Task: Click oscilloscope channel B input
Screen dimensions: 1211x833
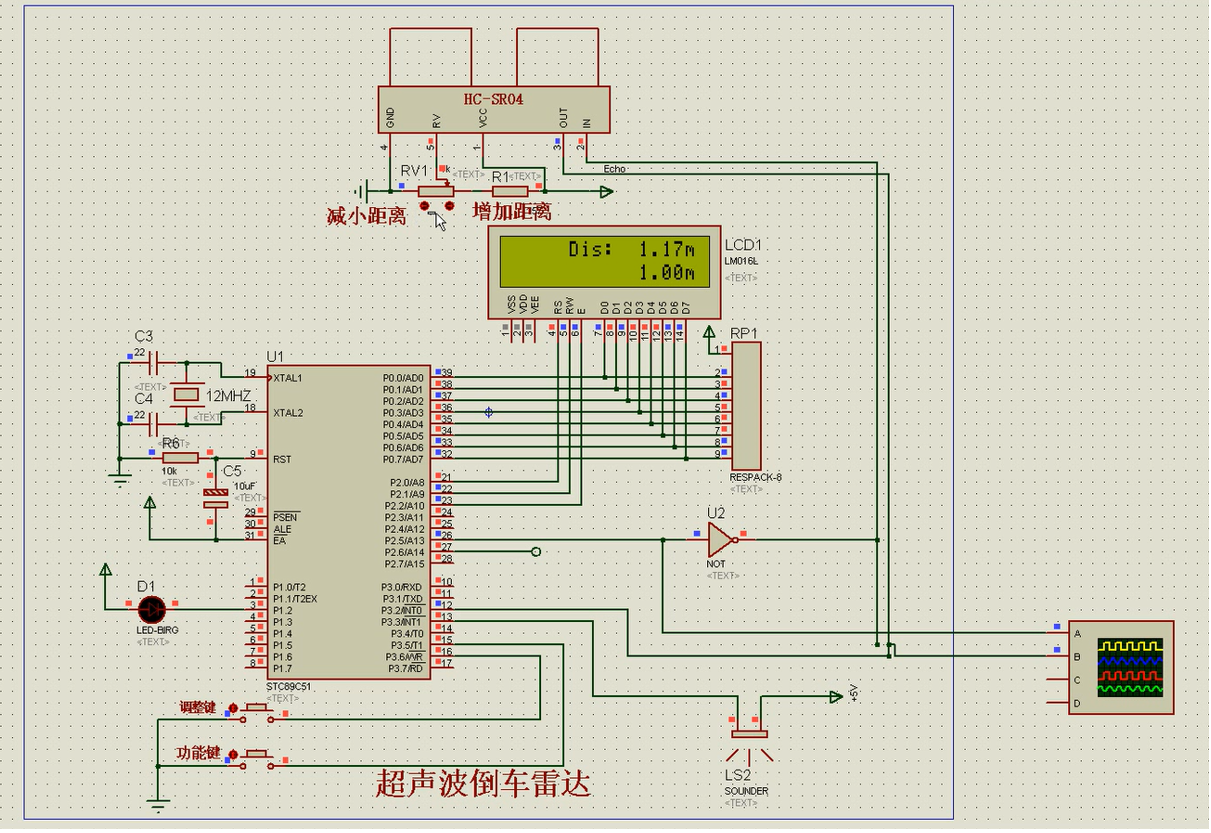Action: point(1077,657)
